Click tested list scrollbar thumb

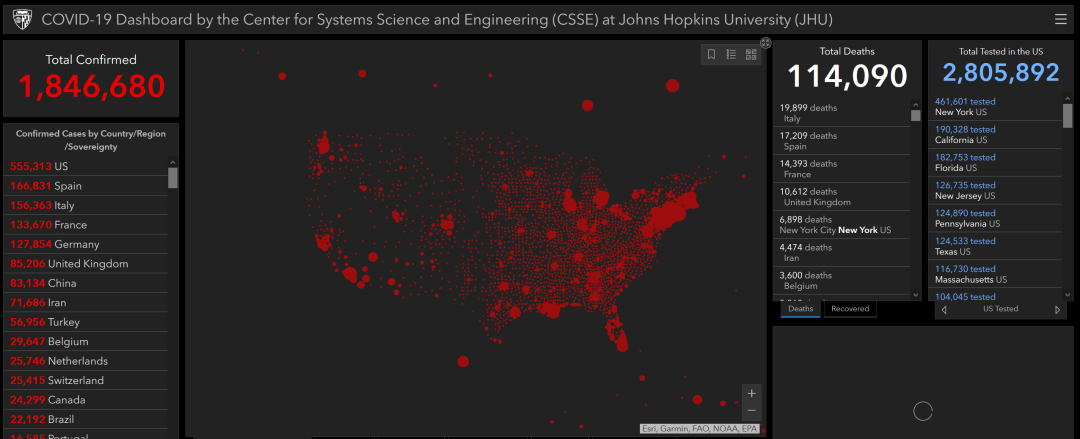coord(1067,116)
